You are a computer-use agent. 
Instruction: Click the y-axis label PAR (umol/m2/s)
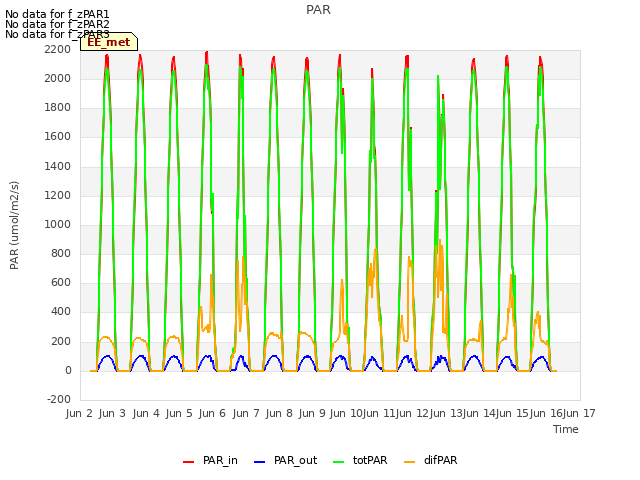14,225
